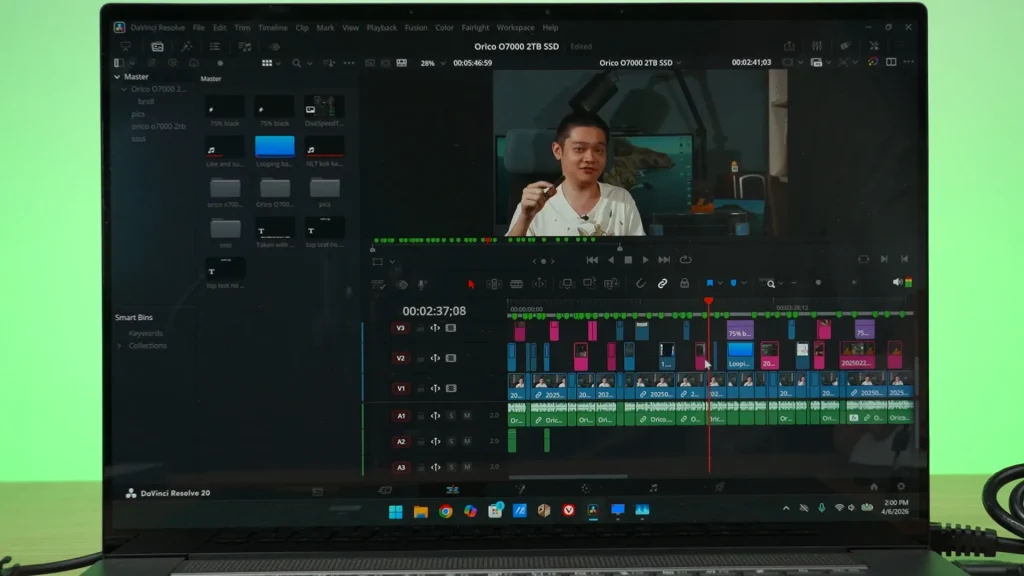
Task: Open the flag color dropdown arrow
Action: tap(720, 283)
